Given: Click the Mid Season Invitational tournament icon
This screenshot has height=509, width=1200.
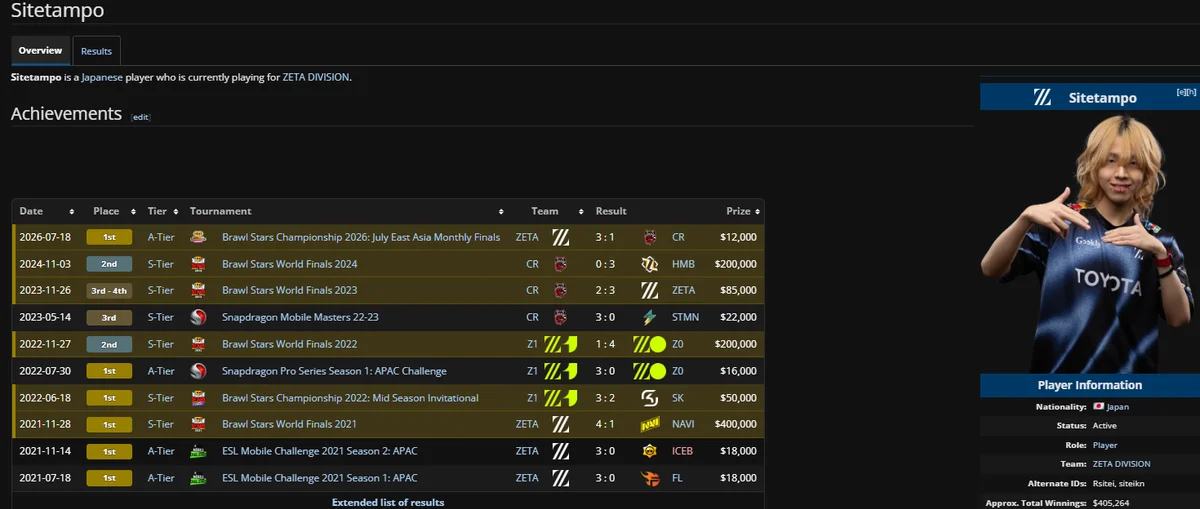Looking at the screenshot, I should pos(198,398).
